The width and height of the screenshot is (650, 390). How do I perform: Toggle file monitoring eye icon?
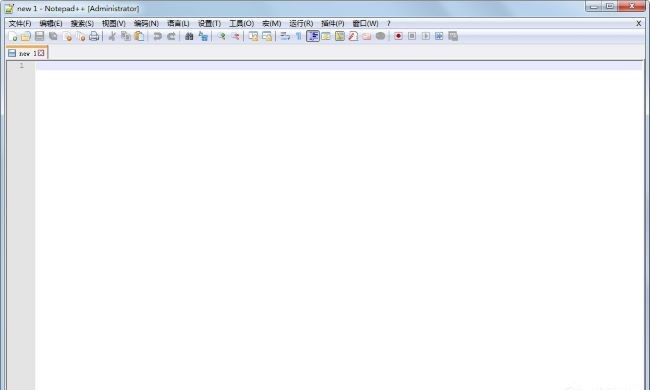pyautogui.click(x=381, y=36)
